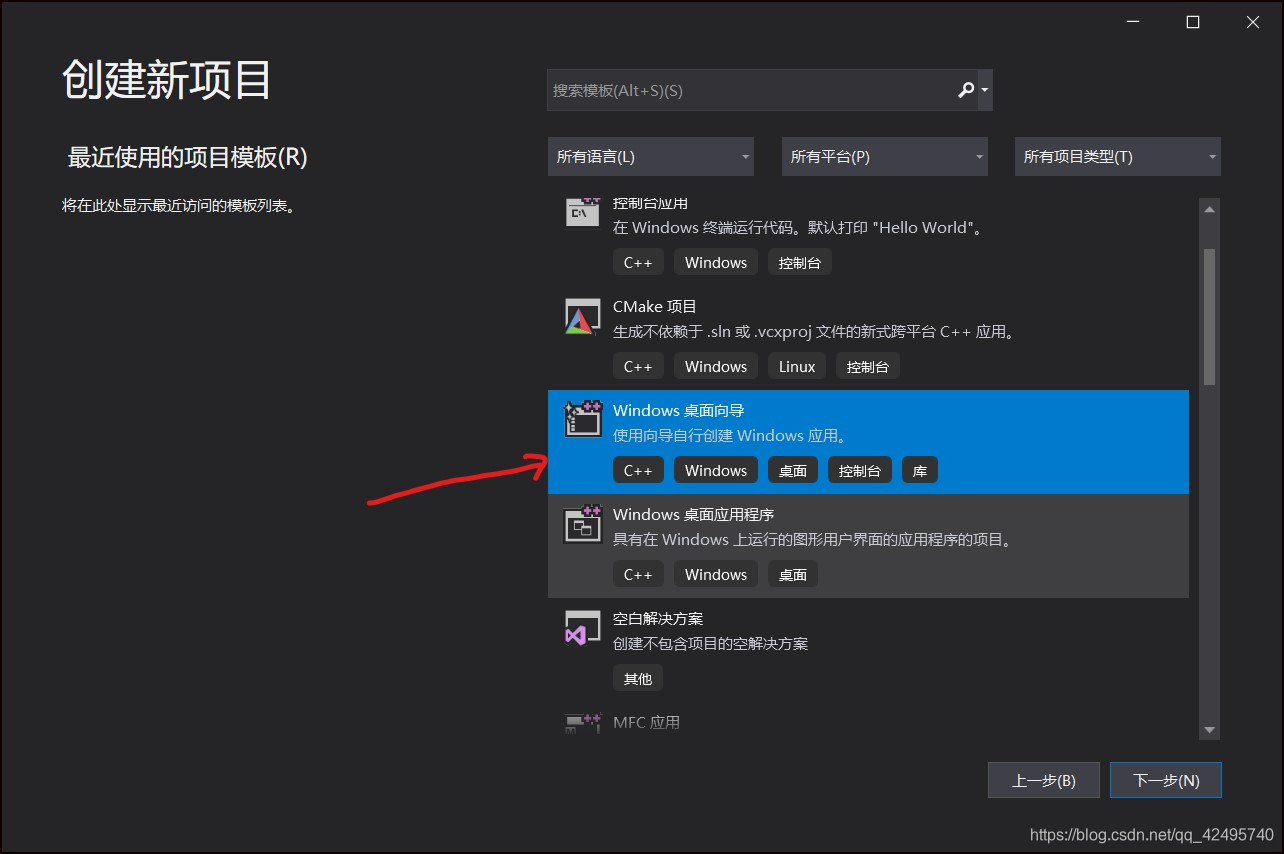Click the console app template icon

(x=583, y=211)
